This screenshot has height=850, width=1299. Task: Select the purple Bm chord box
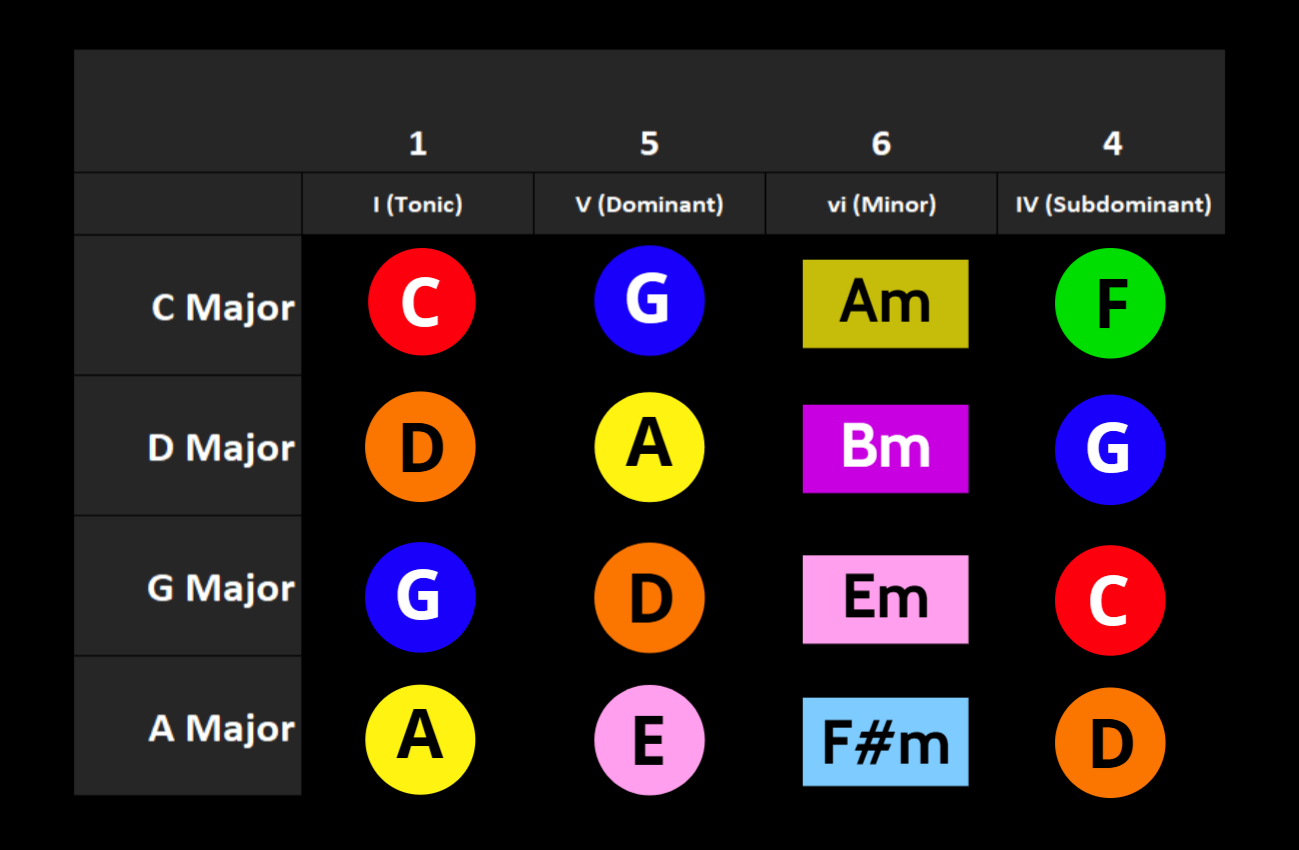pos(885,449)
